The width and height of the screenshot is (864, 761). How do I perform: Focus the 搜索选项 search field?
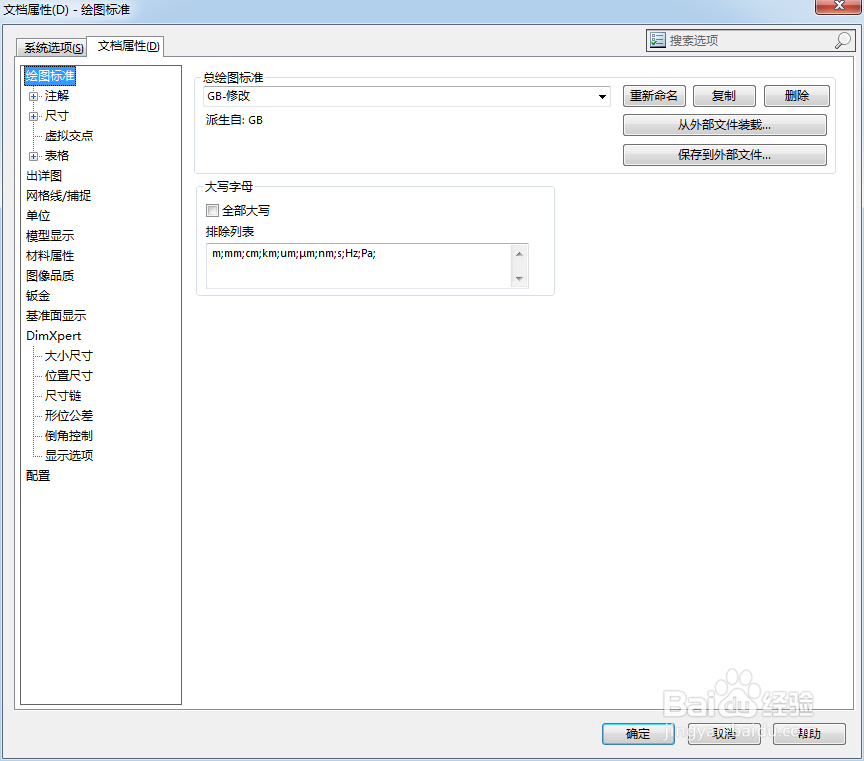pos(748,40)
